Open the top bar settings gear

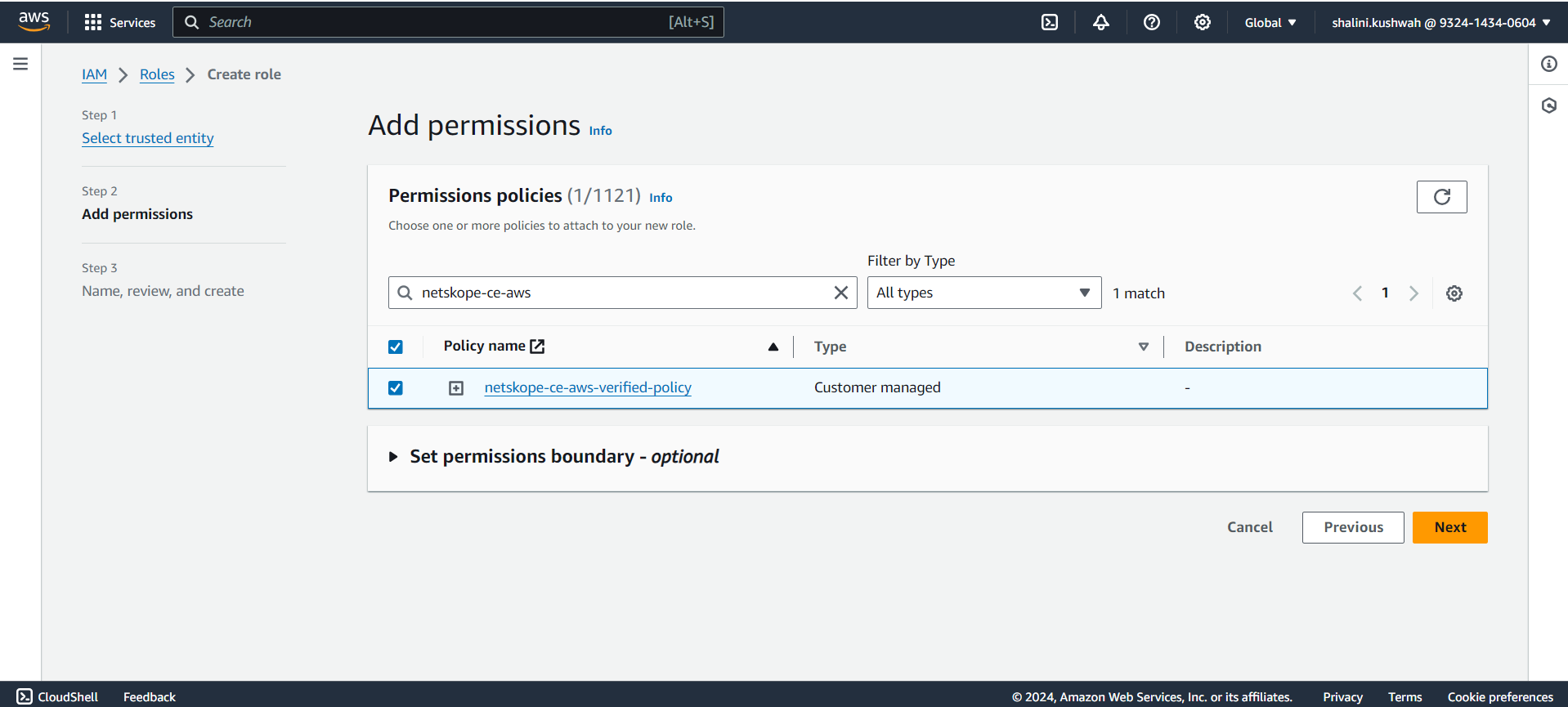[1203, 22]
